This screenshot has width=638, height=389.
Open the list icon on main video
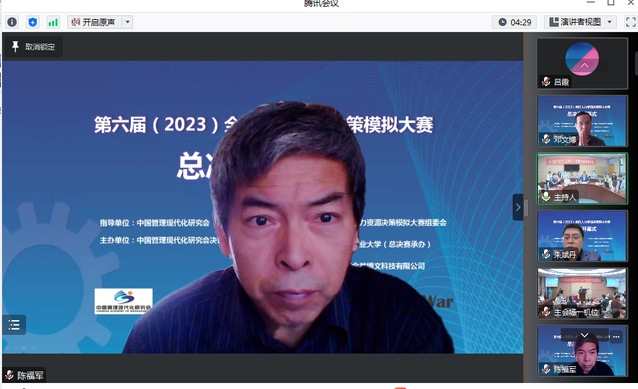click(x=14, y=325)
